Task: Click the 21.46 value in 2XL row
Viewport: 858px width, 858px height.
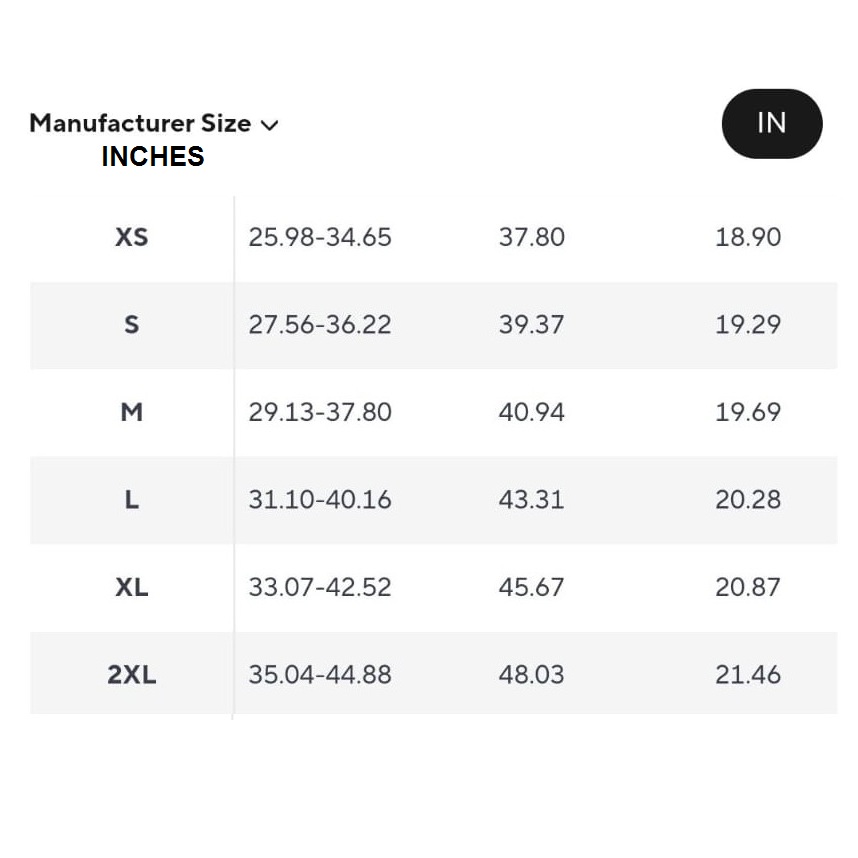Action: 748,675
